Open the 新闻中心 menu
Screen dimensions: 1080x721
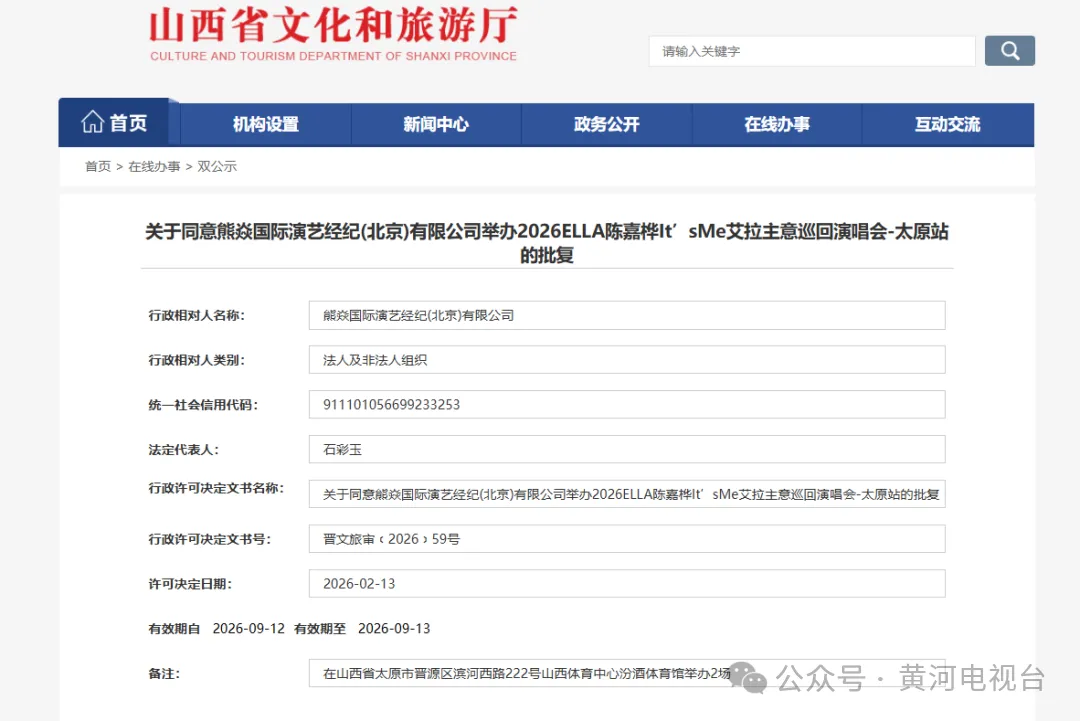[436, 125]
